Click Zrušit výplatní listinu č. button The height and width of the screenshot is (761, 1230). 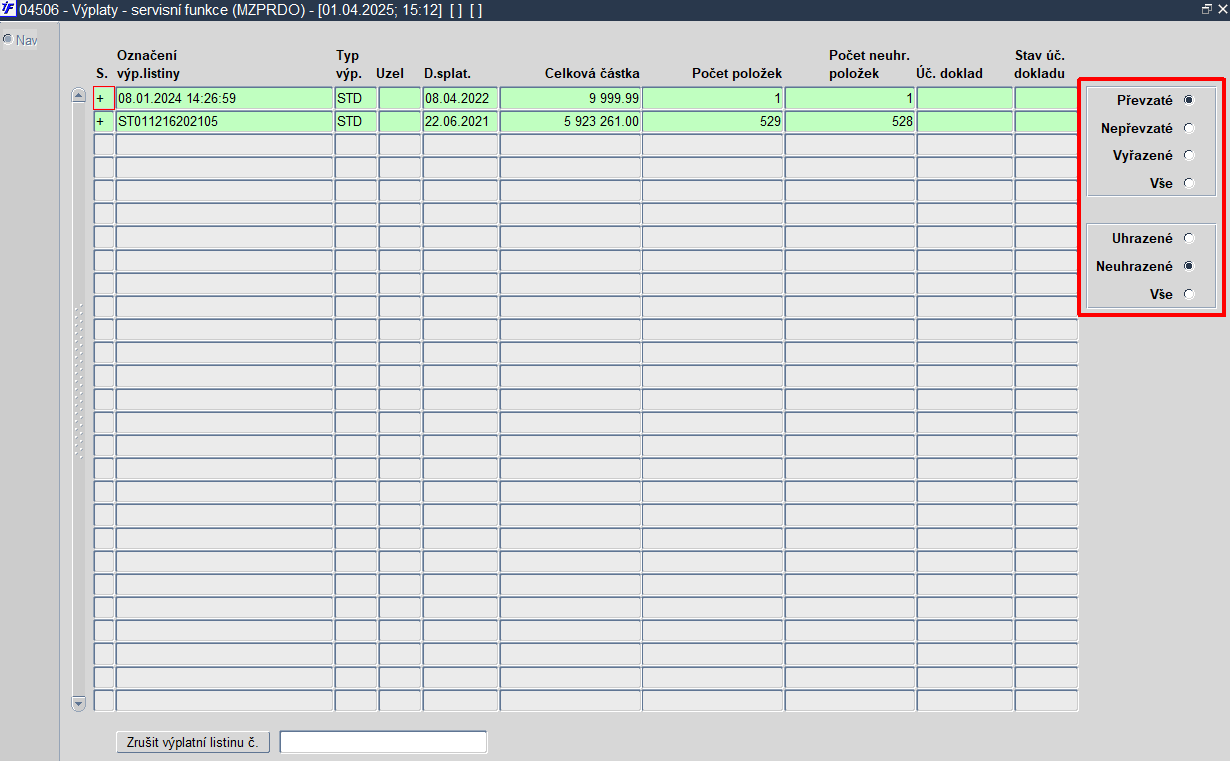[x=193, y=742]
